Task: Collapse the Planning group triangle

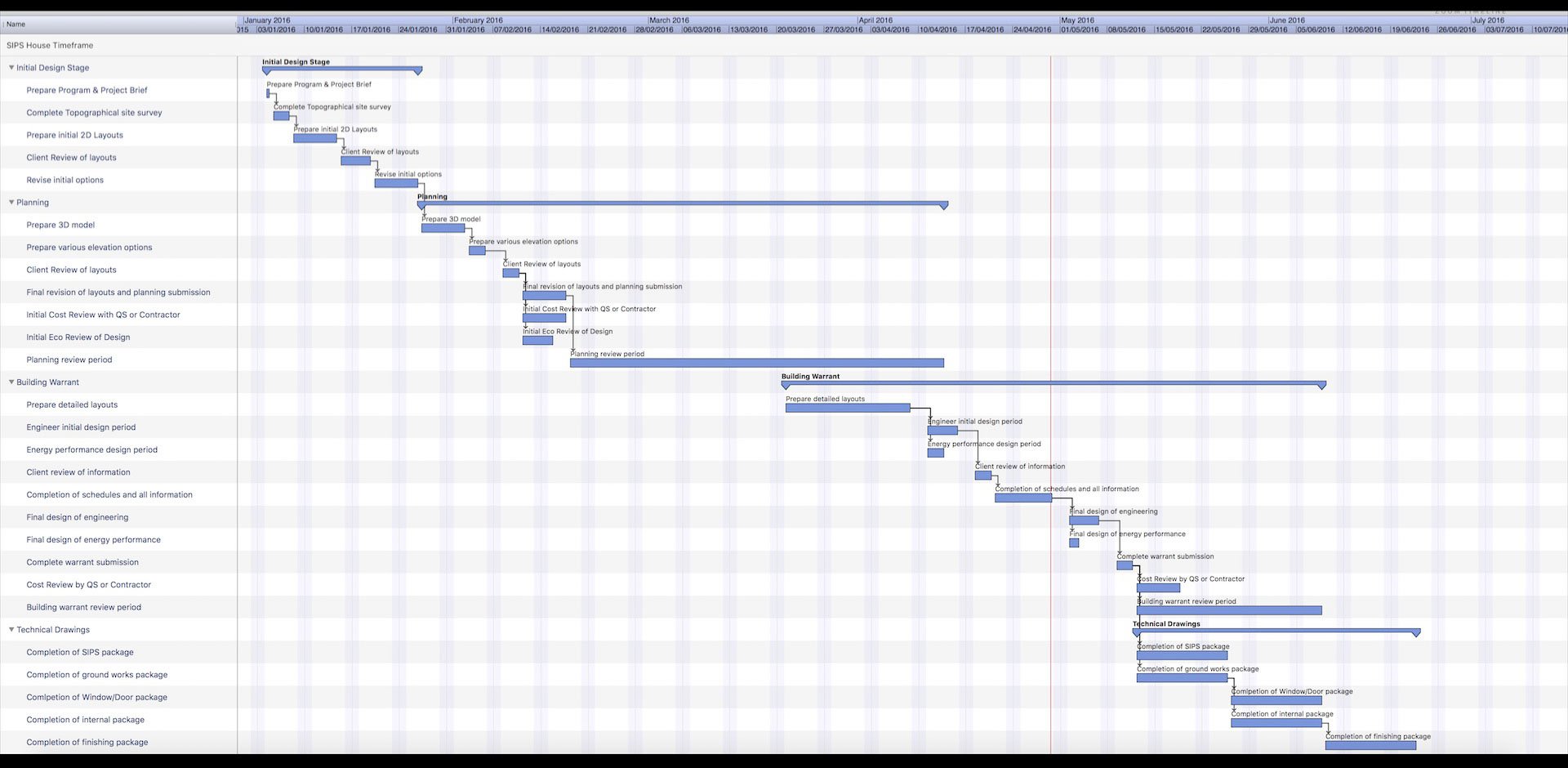Action: [11, 203]
